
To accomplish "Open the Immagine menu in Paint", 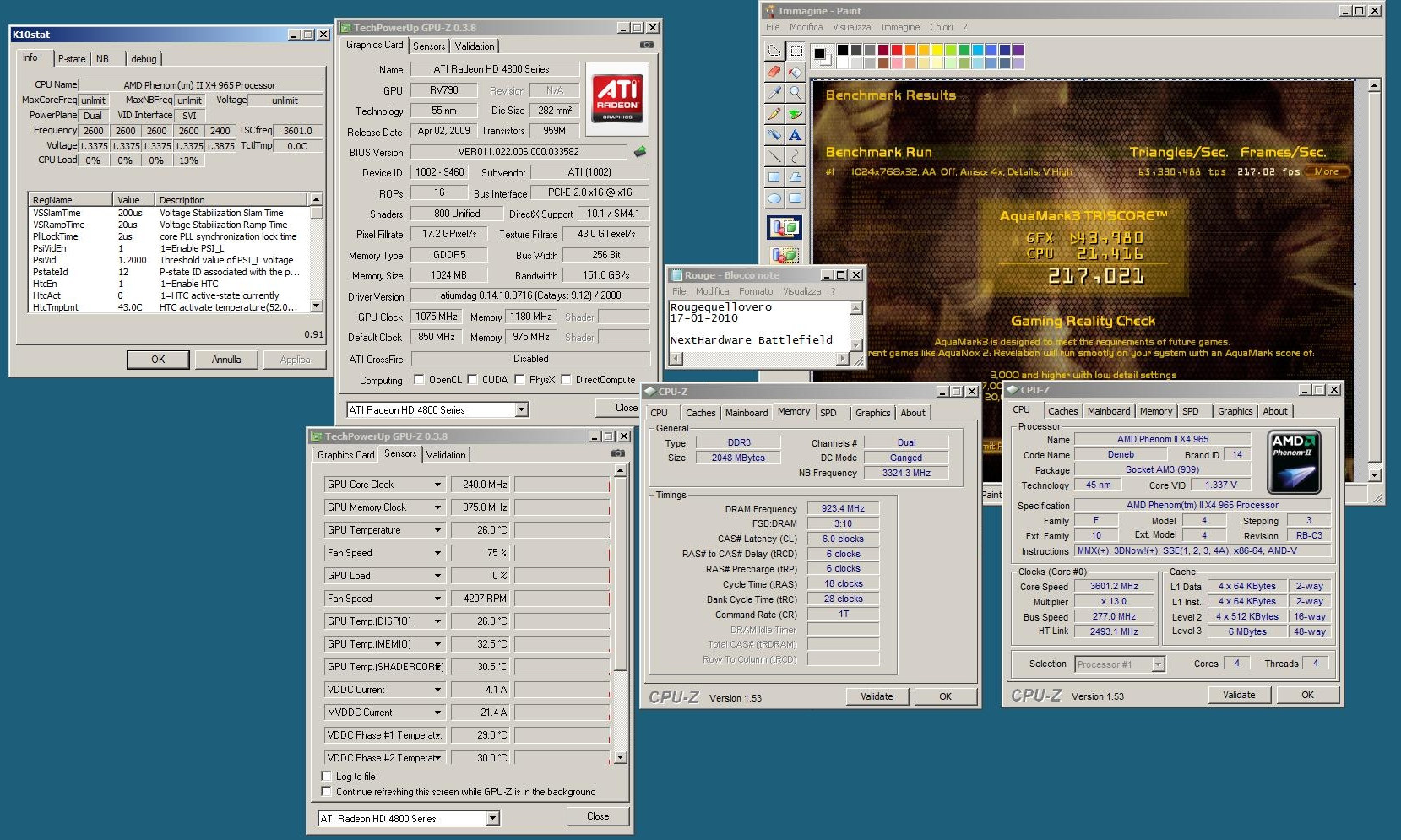I will click(x=900, y=27).
